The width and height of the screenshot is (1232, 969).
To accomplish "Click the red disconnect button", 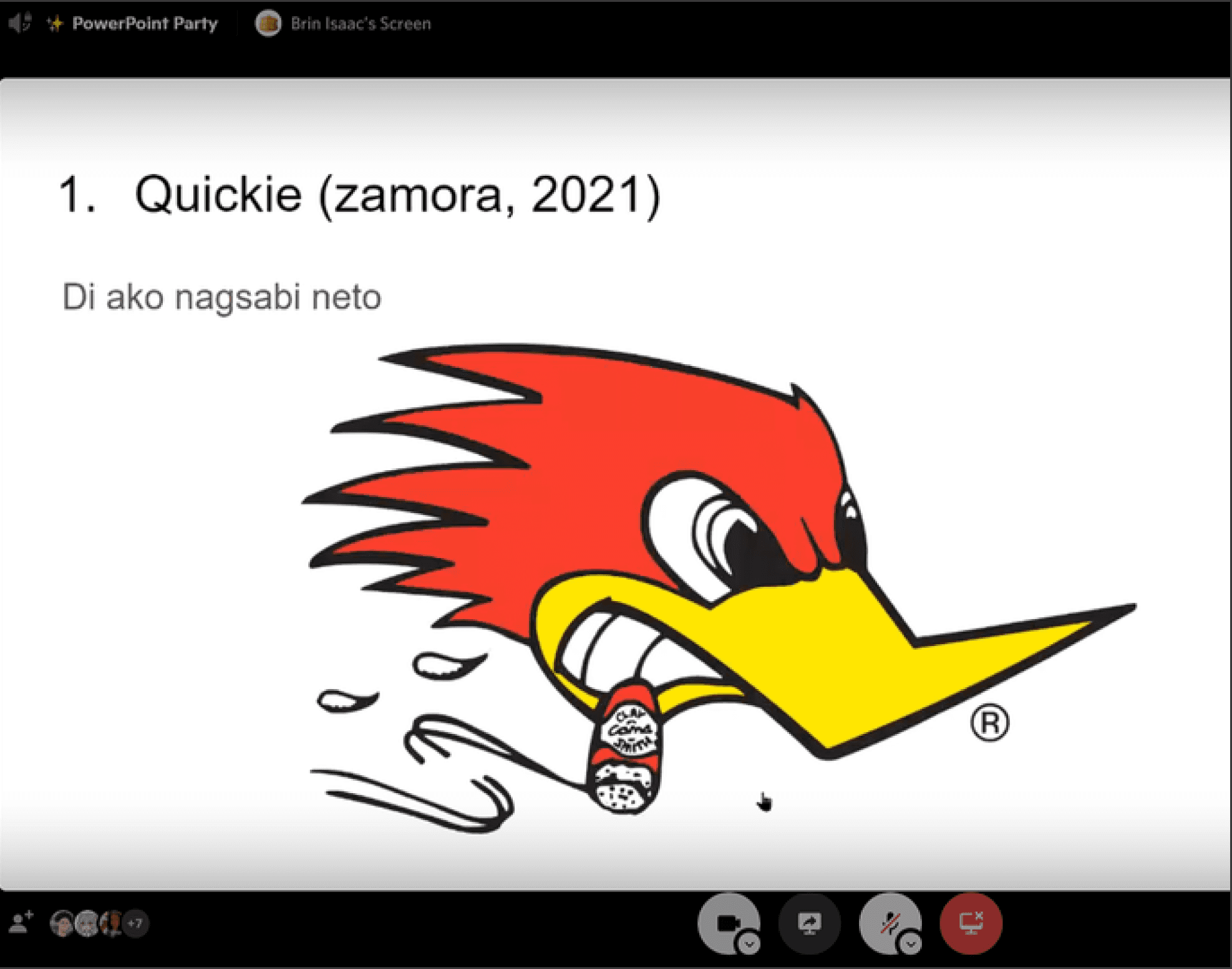I will tap(971, 923).
